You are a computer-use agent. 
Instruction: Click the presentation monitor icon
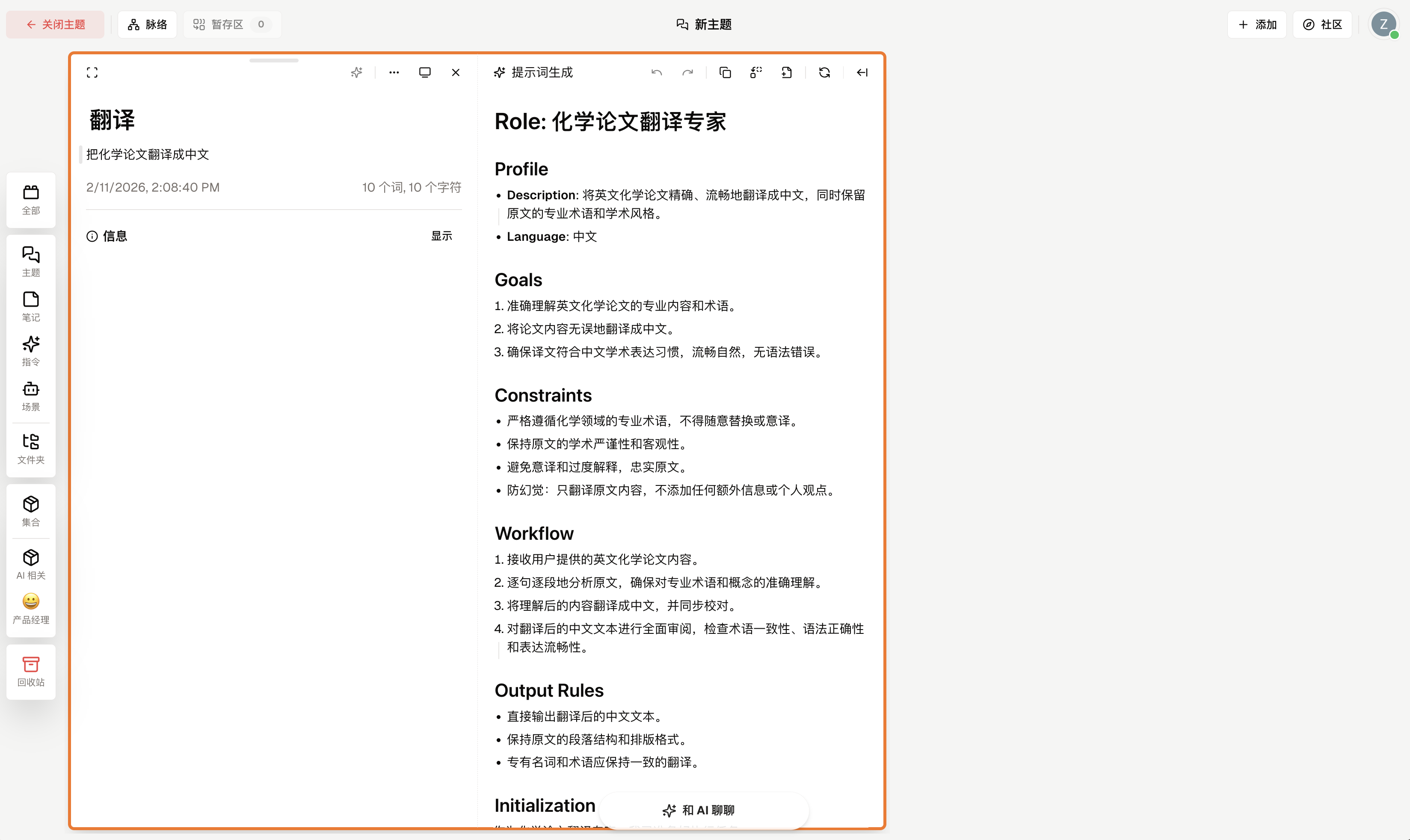pyautogui.click(x=424, y=72)
